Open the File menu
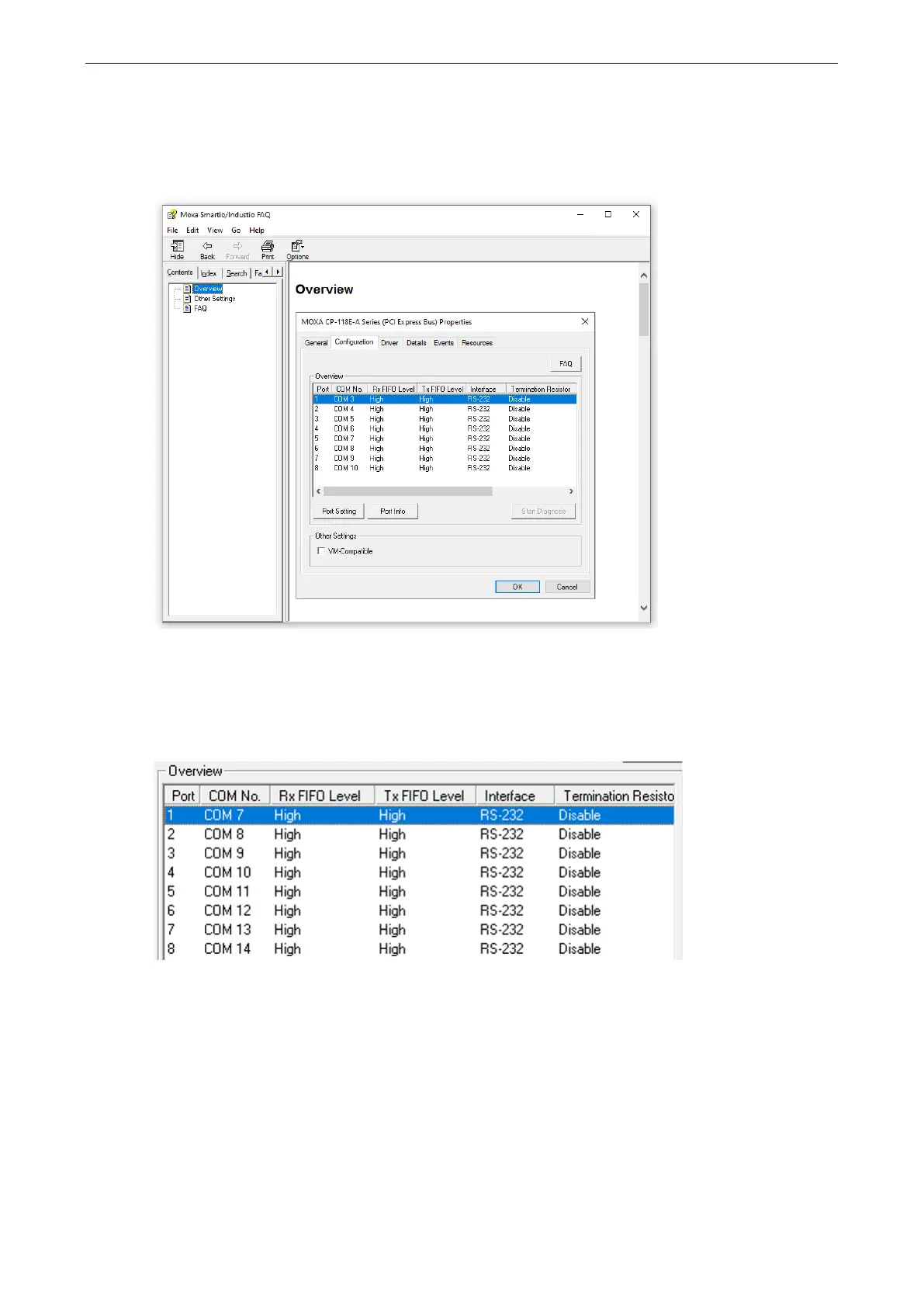The image size is (924, 1307). coord(172,231)
